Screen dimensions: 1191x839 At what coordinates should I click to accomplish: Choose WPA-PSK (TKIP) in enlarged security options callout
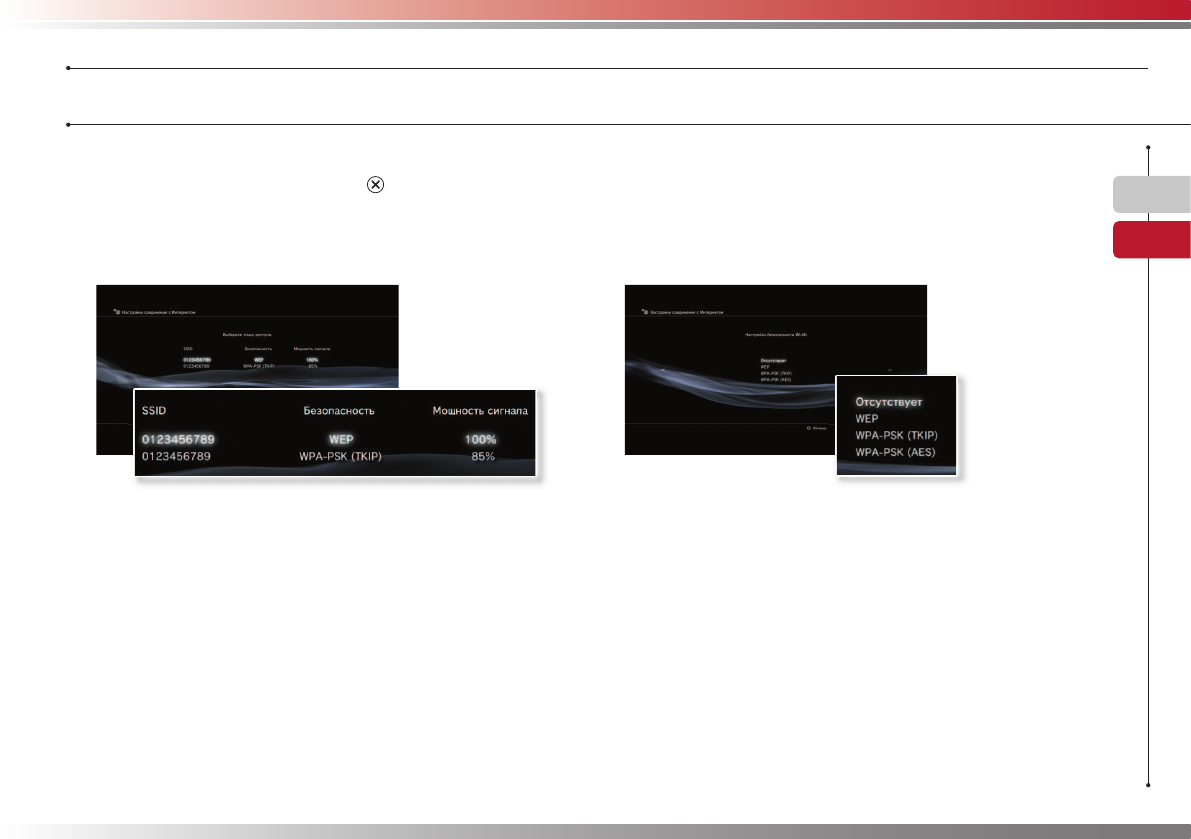[x=897, y=436]
